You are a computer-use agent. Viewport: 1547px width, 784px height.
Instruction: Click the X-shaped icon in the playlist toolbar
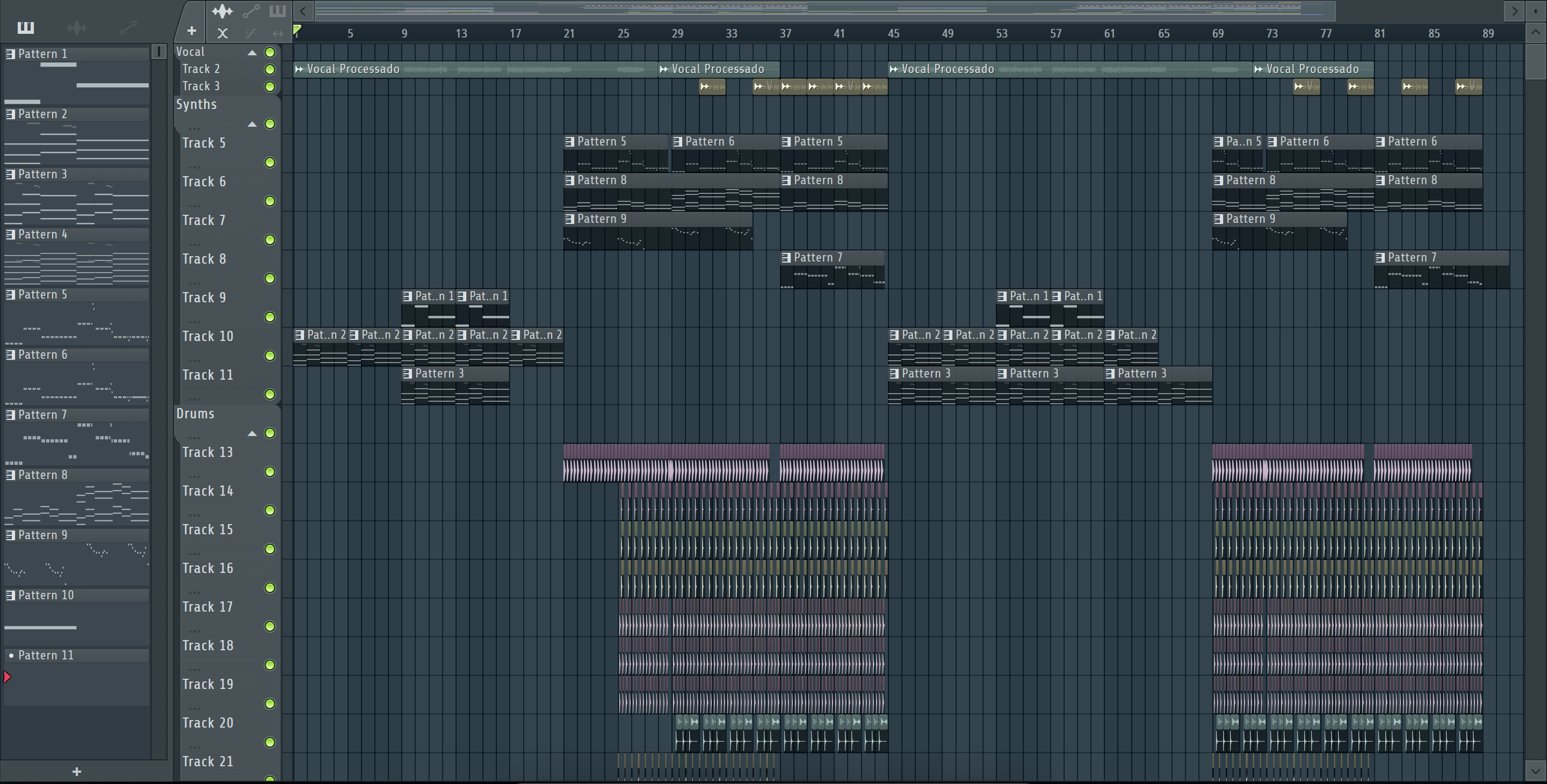[222, 34]
